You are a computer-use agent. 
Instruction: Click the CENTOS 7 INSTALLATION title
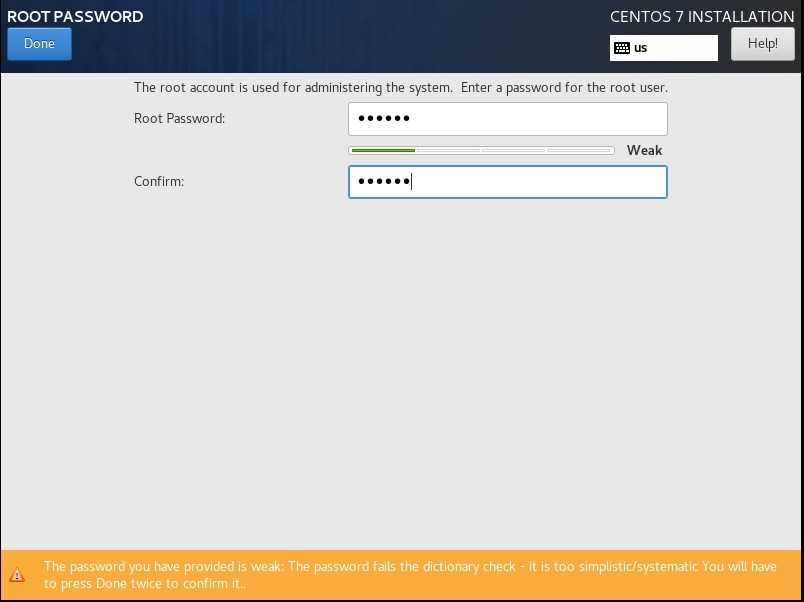[702, 16]
